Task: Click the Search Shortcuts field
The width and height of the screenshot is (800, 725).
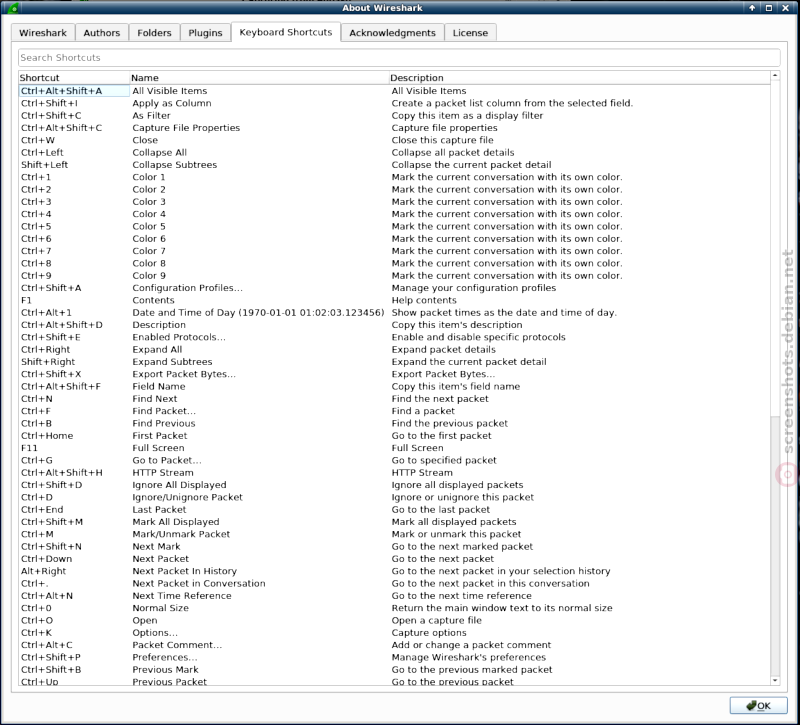Action: pos(399,58)
